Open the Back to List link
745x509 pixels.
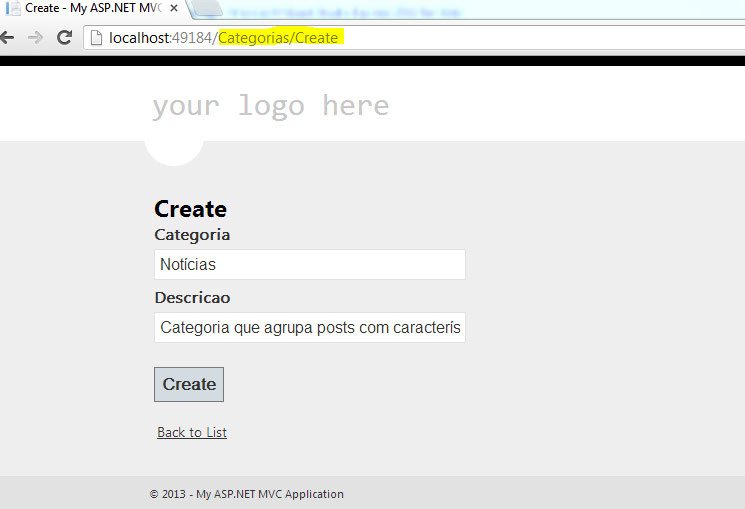192,432
